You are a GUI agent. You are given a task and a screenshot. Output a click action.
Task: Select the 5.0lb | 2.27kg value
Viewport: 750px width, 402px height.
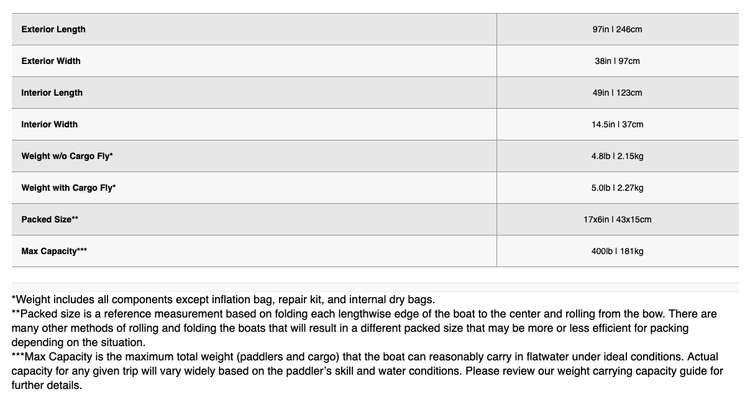[x=617, y=188]
